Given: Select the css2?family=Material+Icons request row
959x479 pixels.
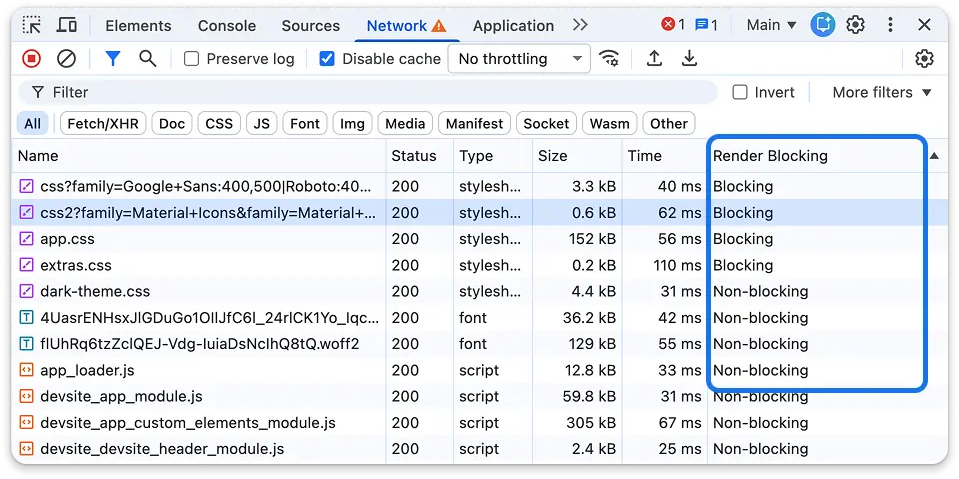Looking at the screenshot, I should point(480,212).
